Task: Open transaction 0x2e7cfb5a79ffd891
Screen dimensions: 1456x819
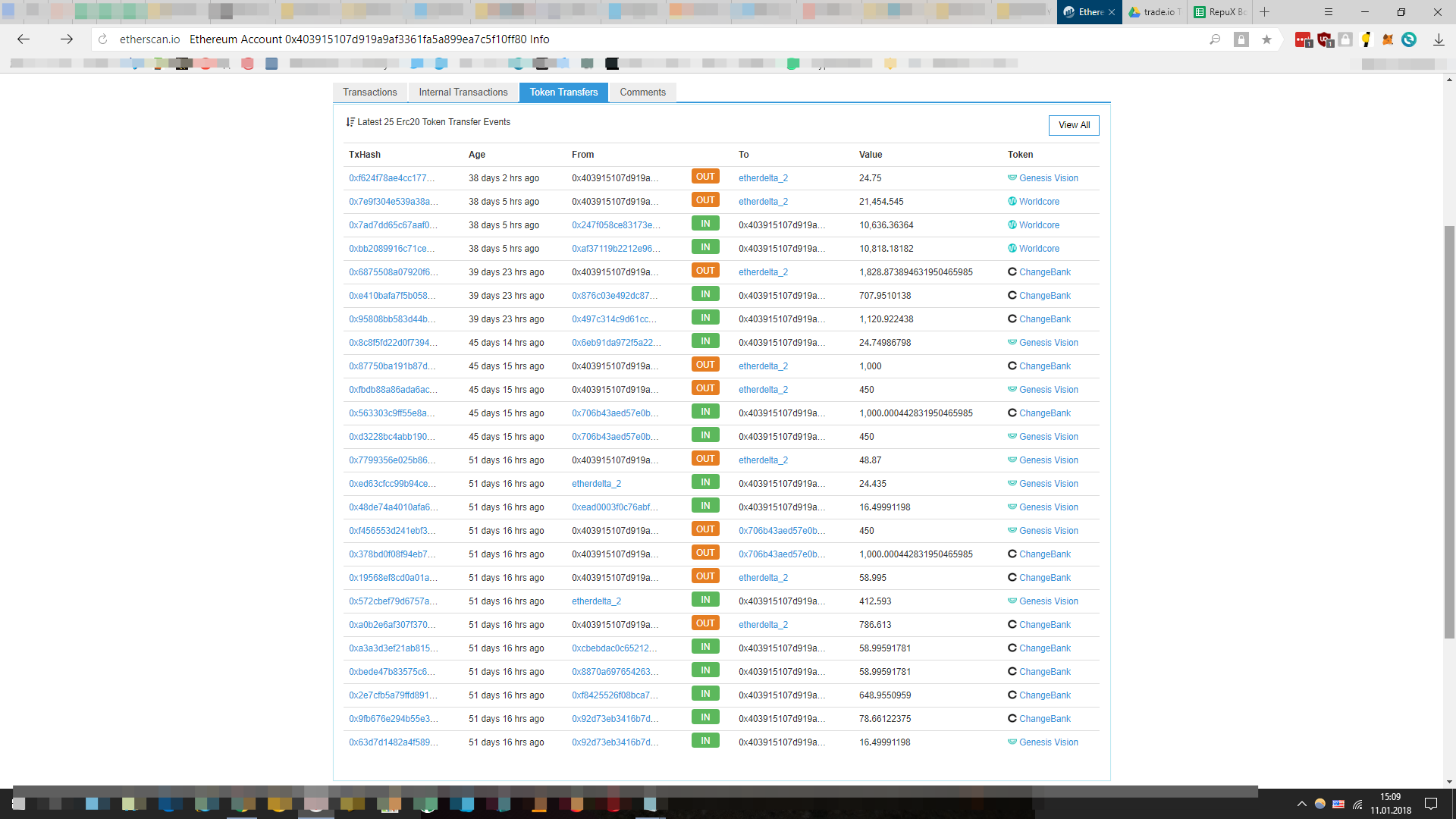Action: coord(393,695)
